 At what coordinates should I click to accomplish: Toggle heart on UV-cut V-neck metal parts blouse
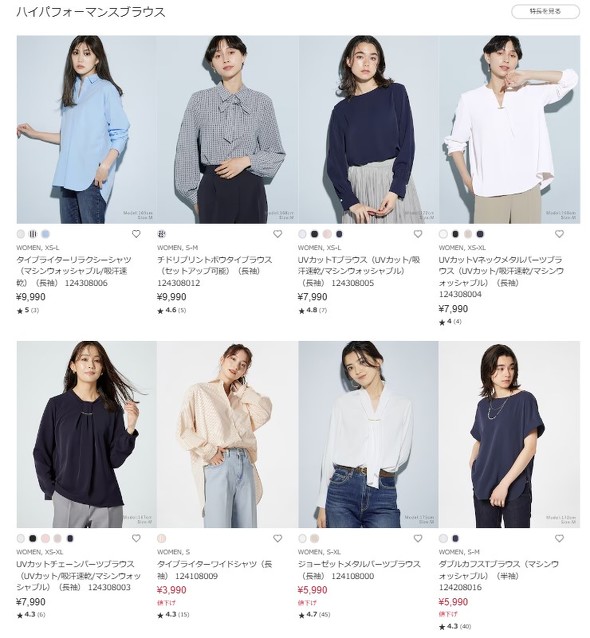pos(559,234)
